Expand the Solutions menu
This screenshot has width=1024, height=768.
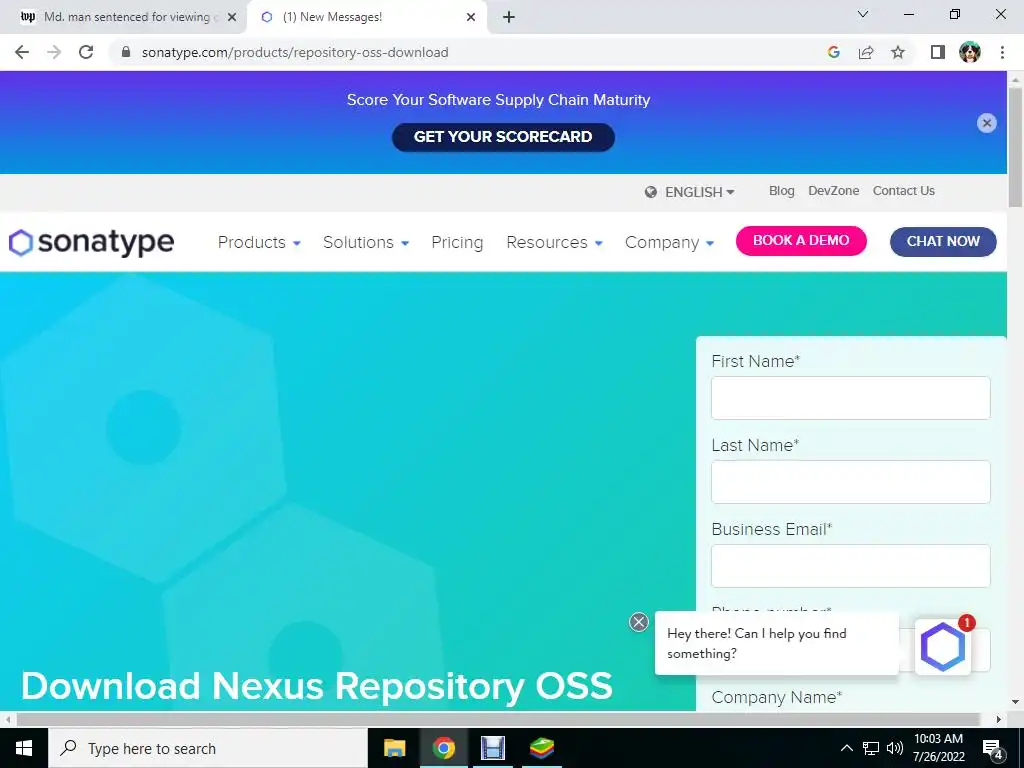[x=366, y=242]
